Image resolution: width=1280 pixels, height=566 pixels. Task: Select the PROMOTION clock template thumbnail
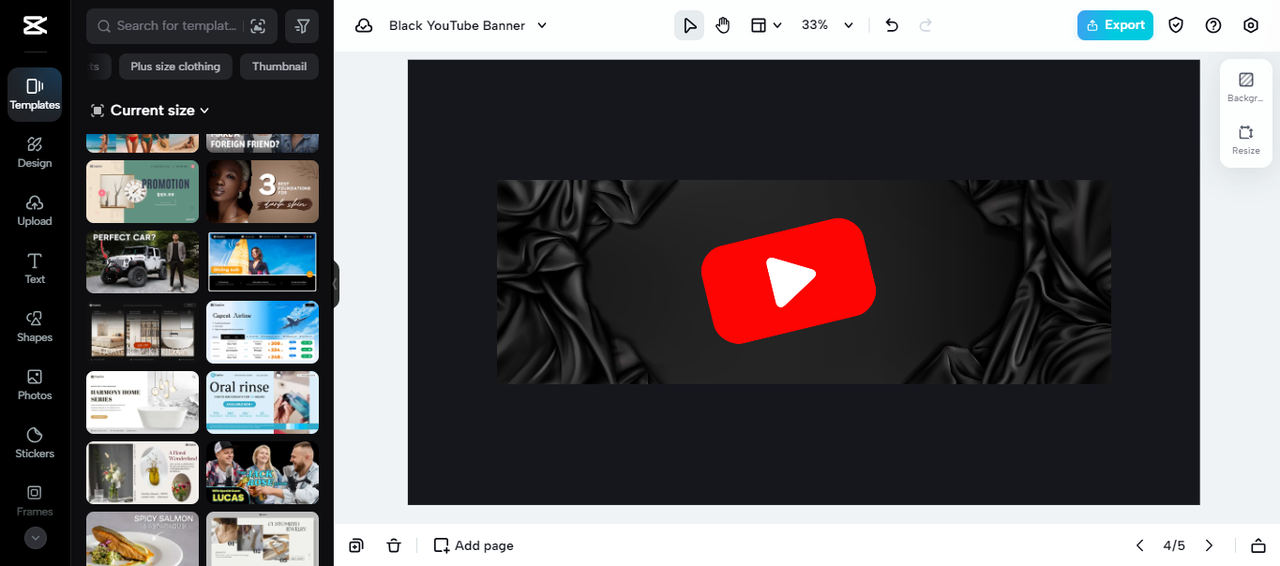pos(142,192)
